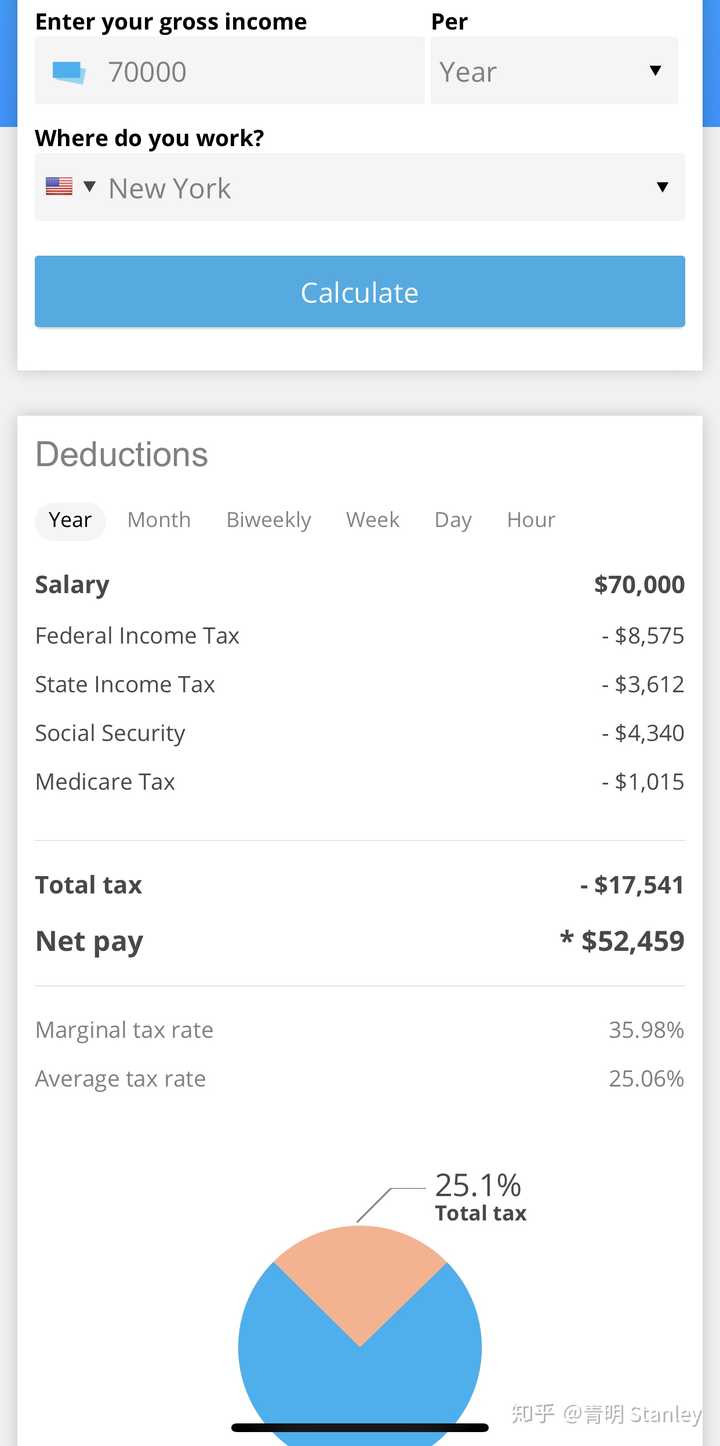Switch to the Biweekly deductions tab

point(268,521)
